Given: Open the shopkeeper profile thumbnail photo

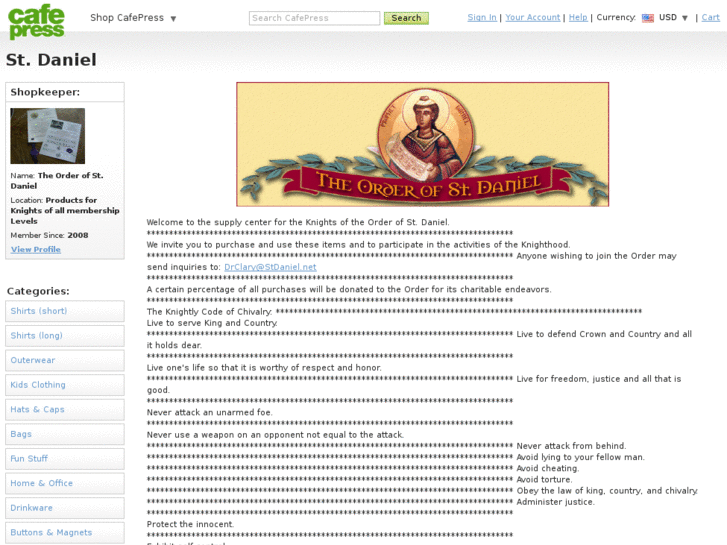Looking at the screenshot, I should point(48,136).
